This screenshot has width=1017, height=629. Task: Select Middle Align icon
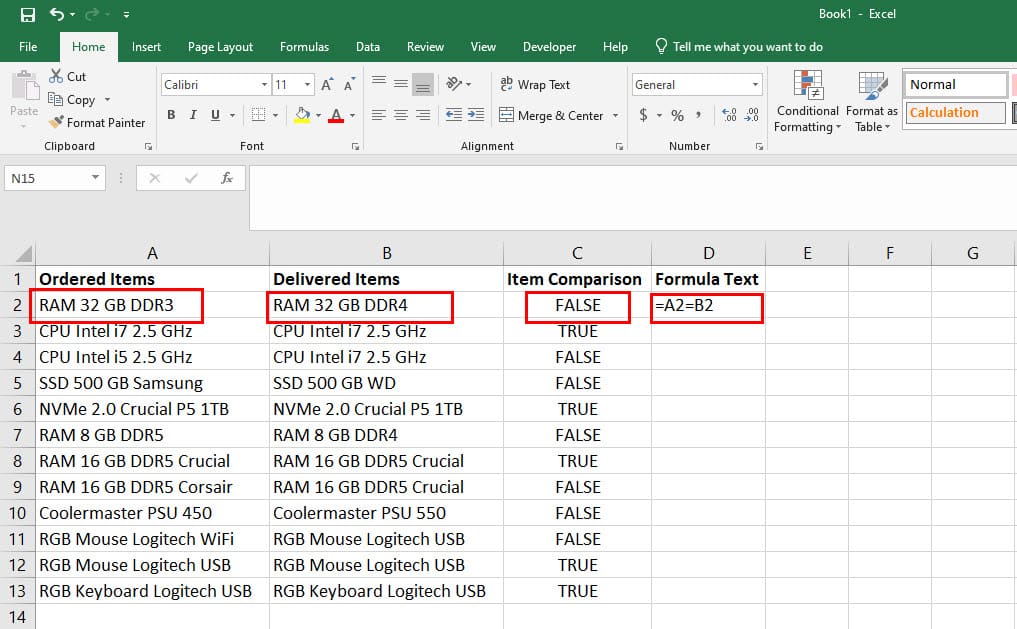click(401, 84)
